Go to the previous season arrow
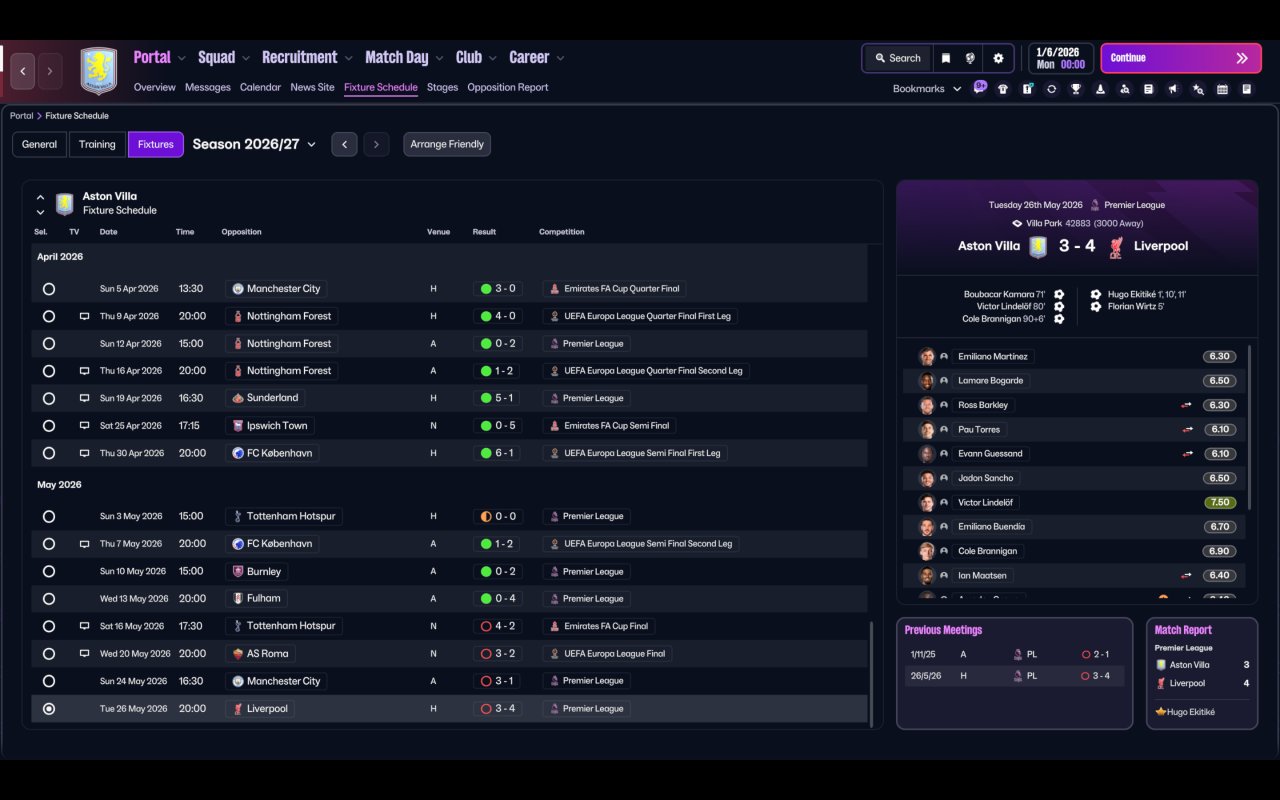 (344, 144)
